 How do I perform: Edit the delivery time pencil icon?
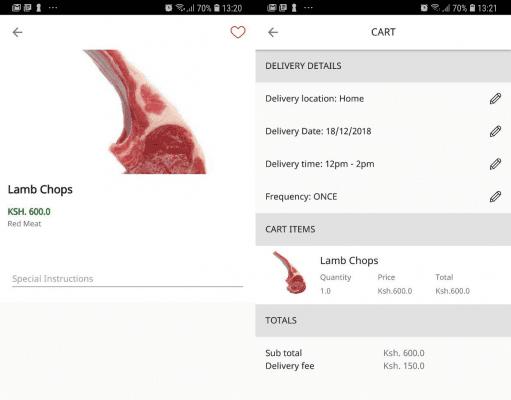[495, 164]
